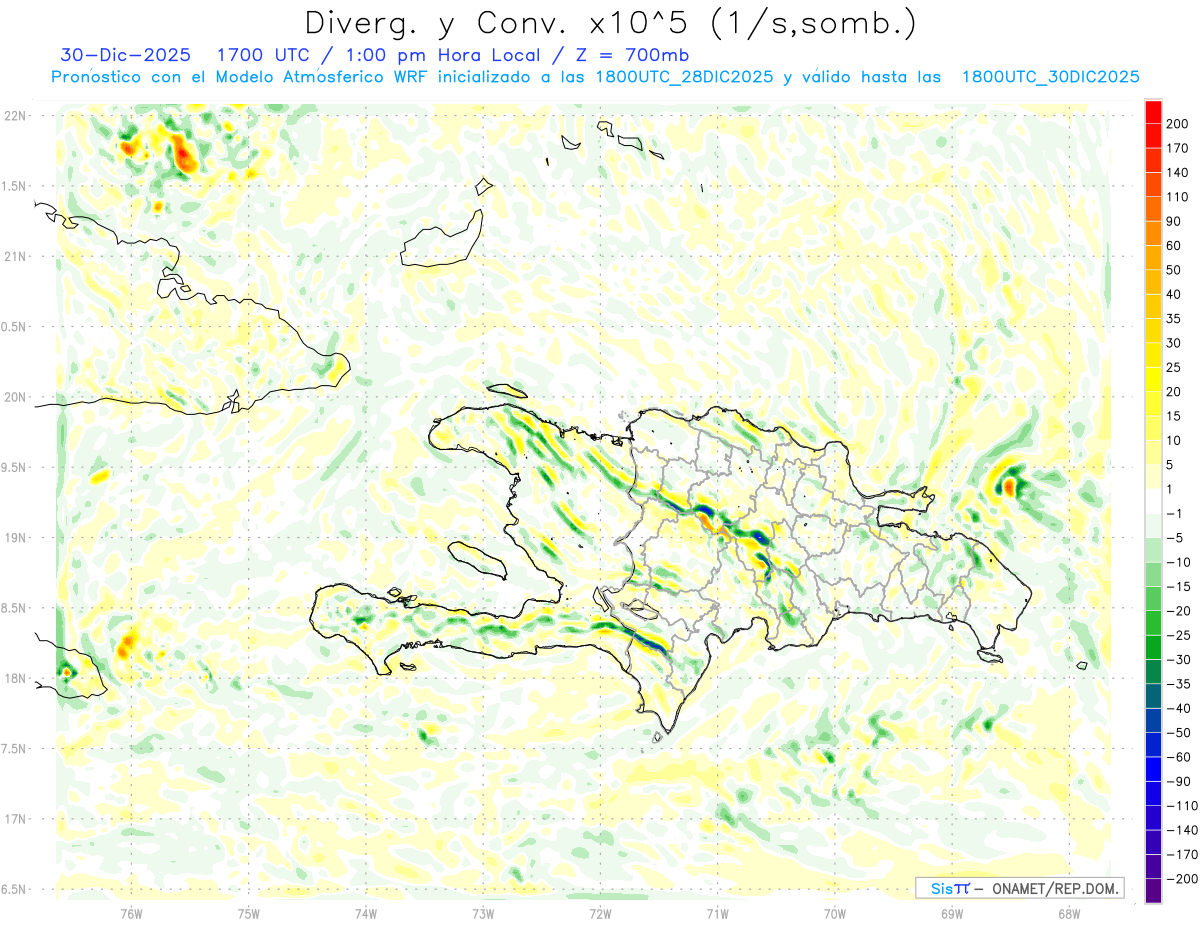Click the "20N" latitude label
This screenshot has height=927, width=1200.
[x=15, y=397]
